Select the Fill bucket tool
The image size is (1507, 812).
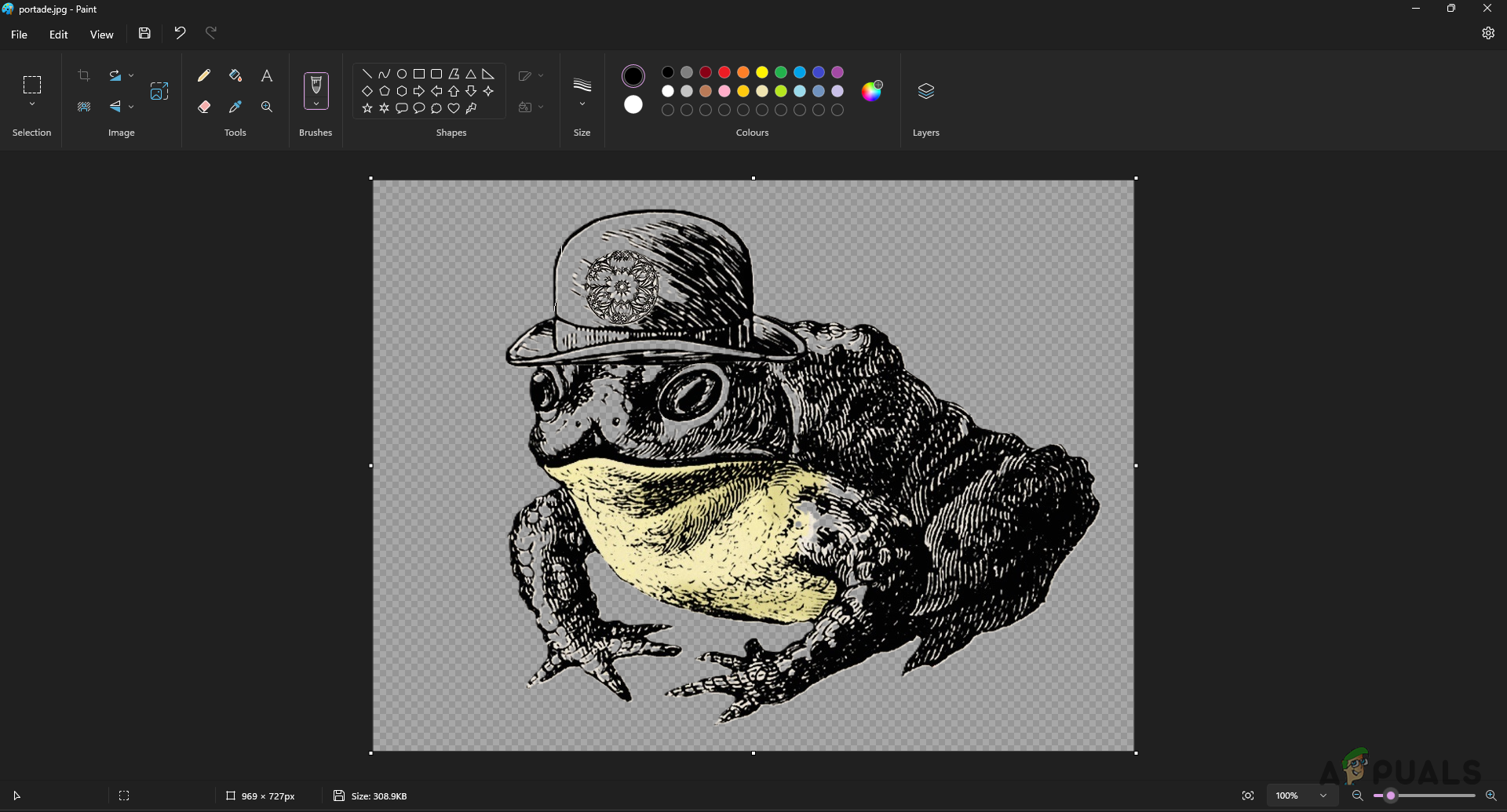(x=235, y=75)
